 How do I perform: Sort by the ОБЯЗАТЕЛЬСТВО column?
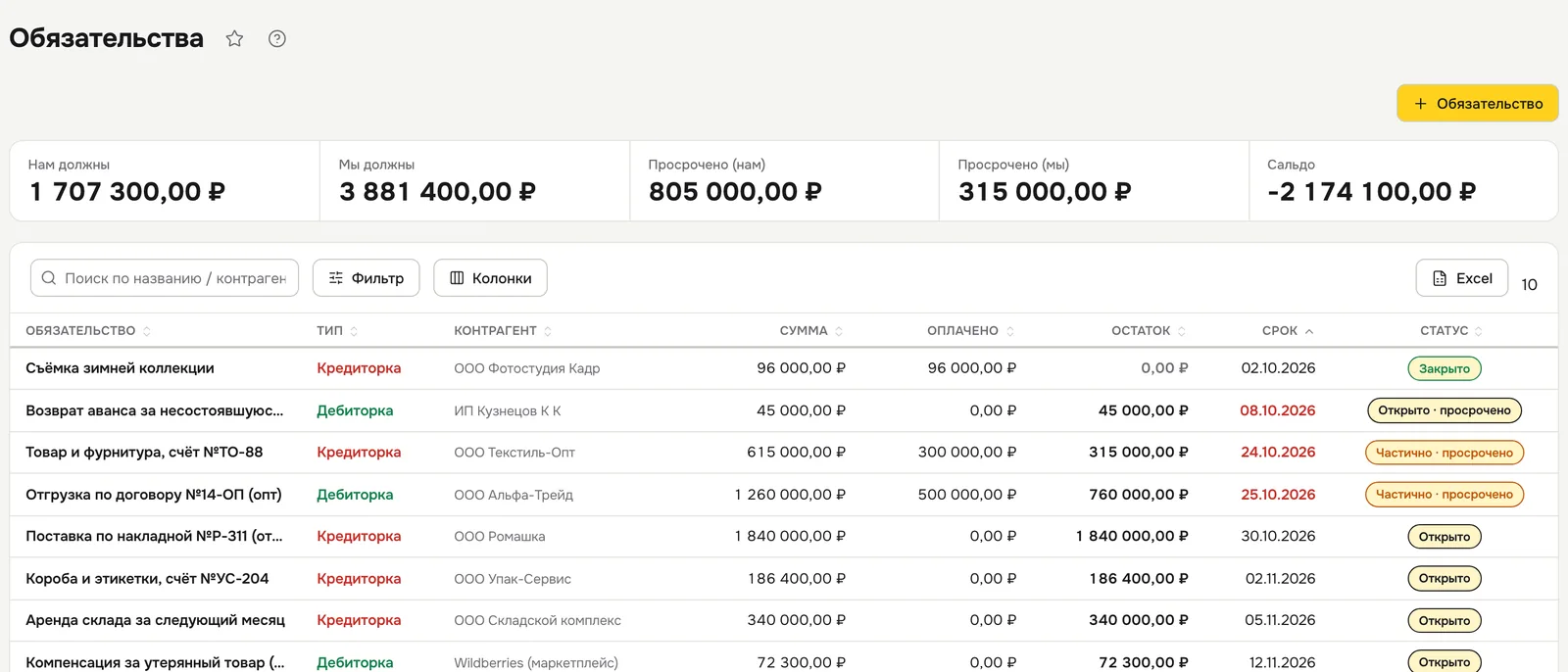88,331
